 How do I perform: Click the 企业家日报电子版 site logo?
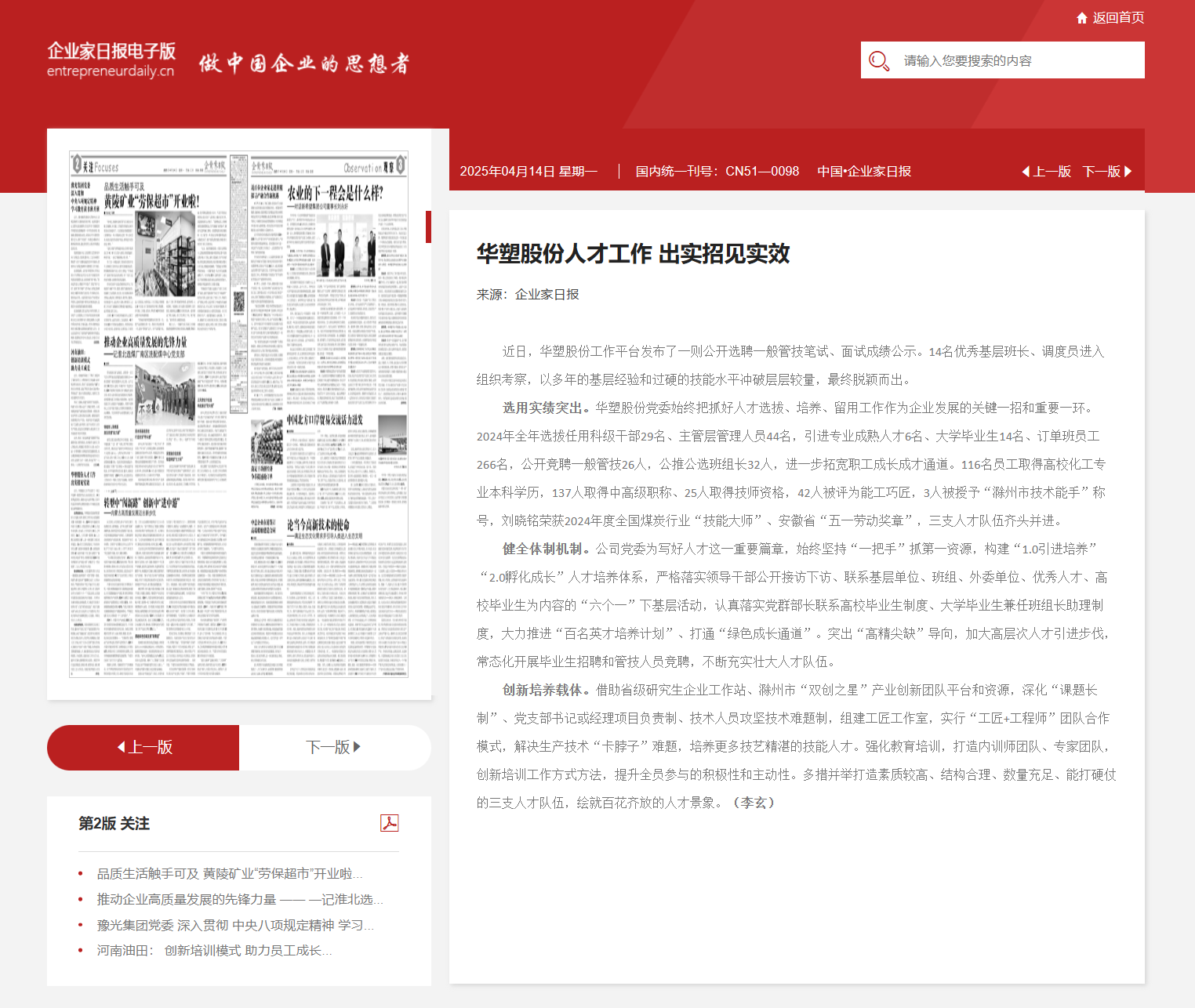pyautogui.click(x=111, y=60)
